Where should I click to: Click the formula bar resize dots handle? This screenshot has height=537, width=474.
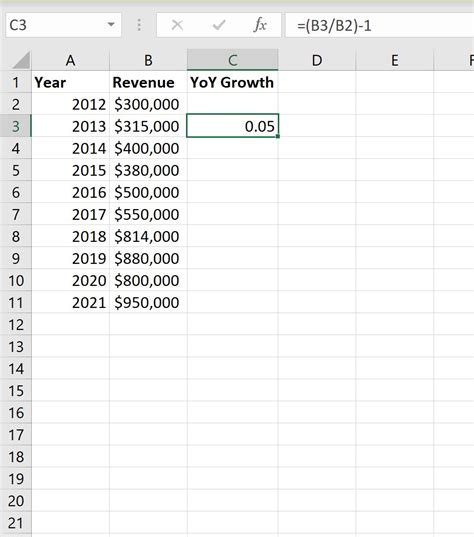(x=139, y=25)
